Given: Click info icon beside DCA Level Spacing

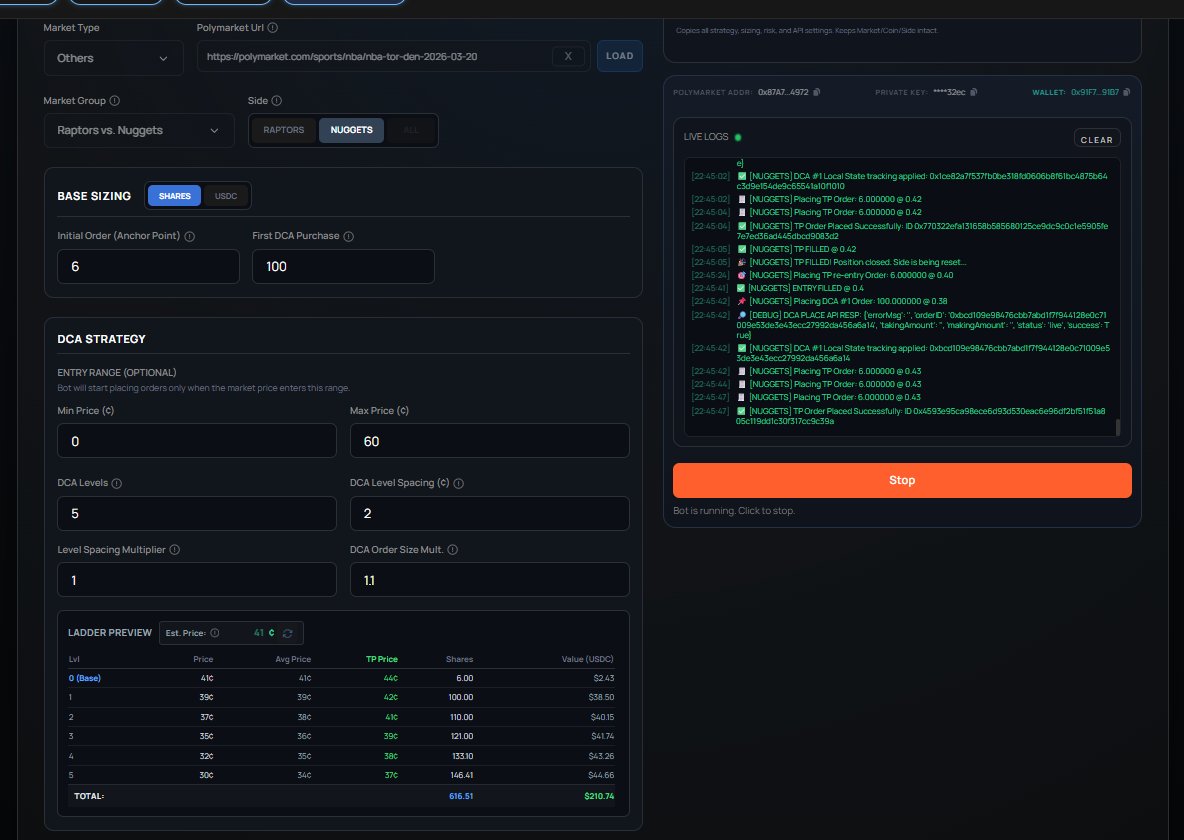Looking at the screenshot, I should (x=458, y=483).
